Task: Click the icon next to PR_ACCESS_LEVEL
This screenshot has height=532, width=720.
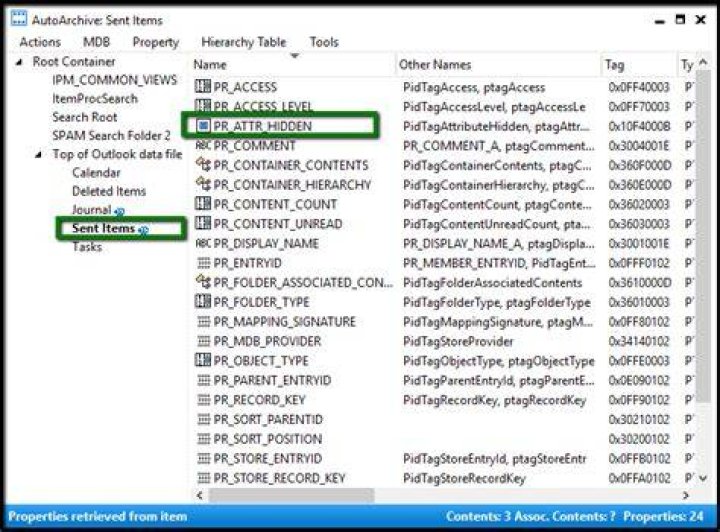Action: pyautogui.click(x=203, y=106)
